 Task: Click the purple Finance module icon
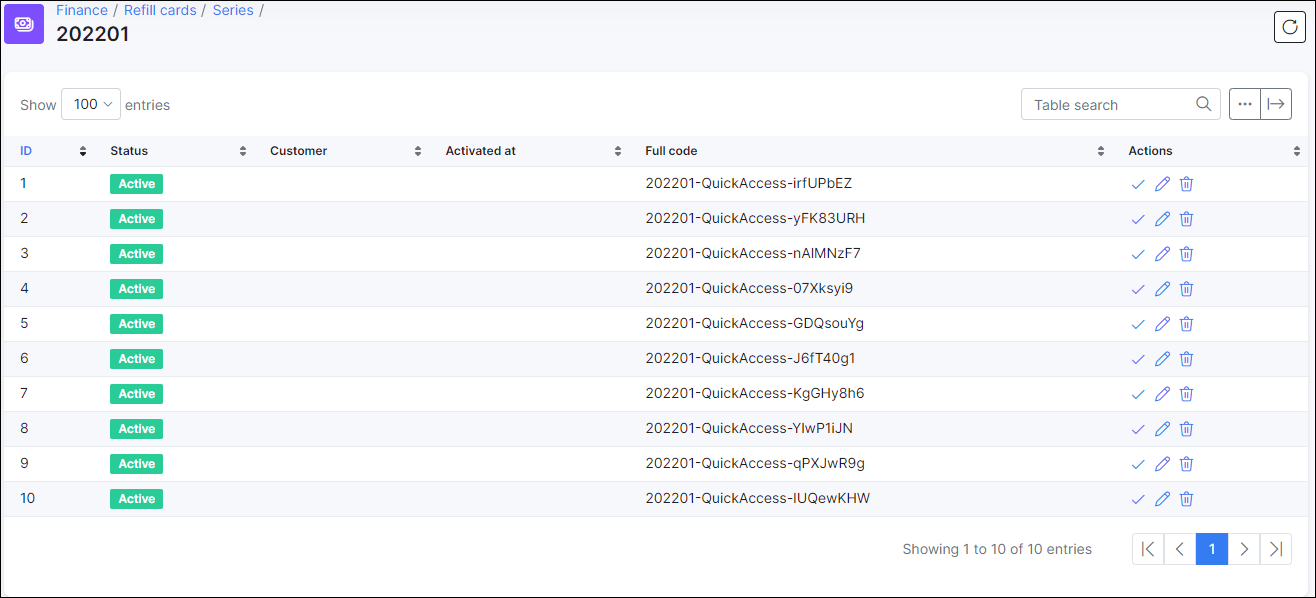pos(24,24)
